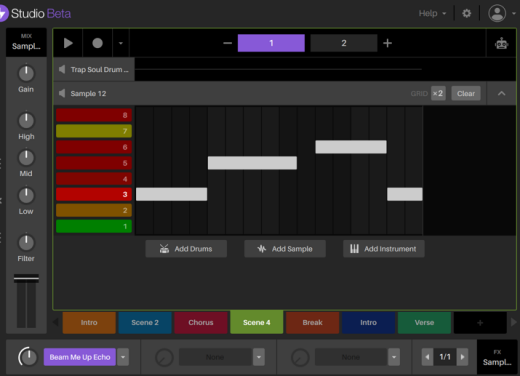Select sample pad 4
520x376 pixels.
[94, 179]
